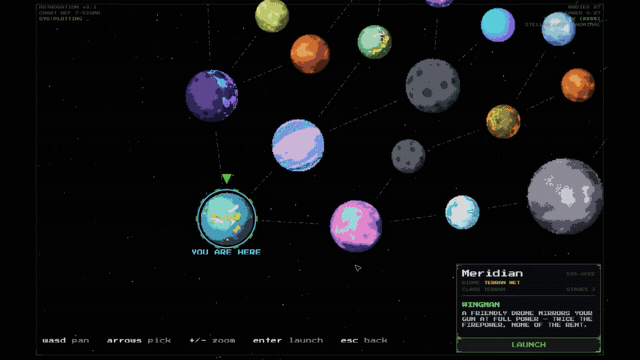Select the small white ice planet
Image resolution: width=640 pixels, height=360 pixels.
pyautogui.click(x=462, y=212)
